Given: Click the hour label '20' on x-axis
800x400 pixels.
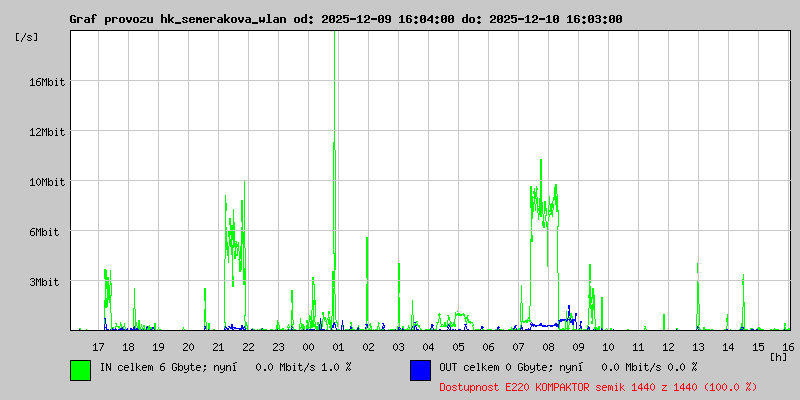Looking at the screenshot, I should pyautogui.click(x=188, y=347).
